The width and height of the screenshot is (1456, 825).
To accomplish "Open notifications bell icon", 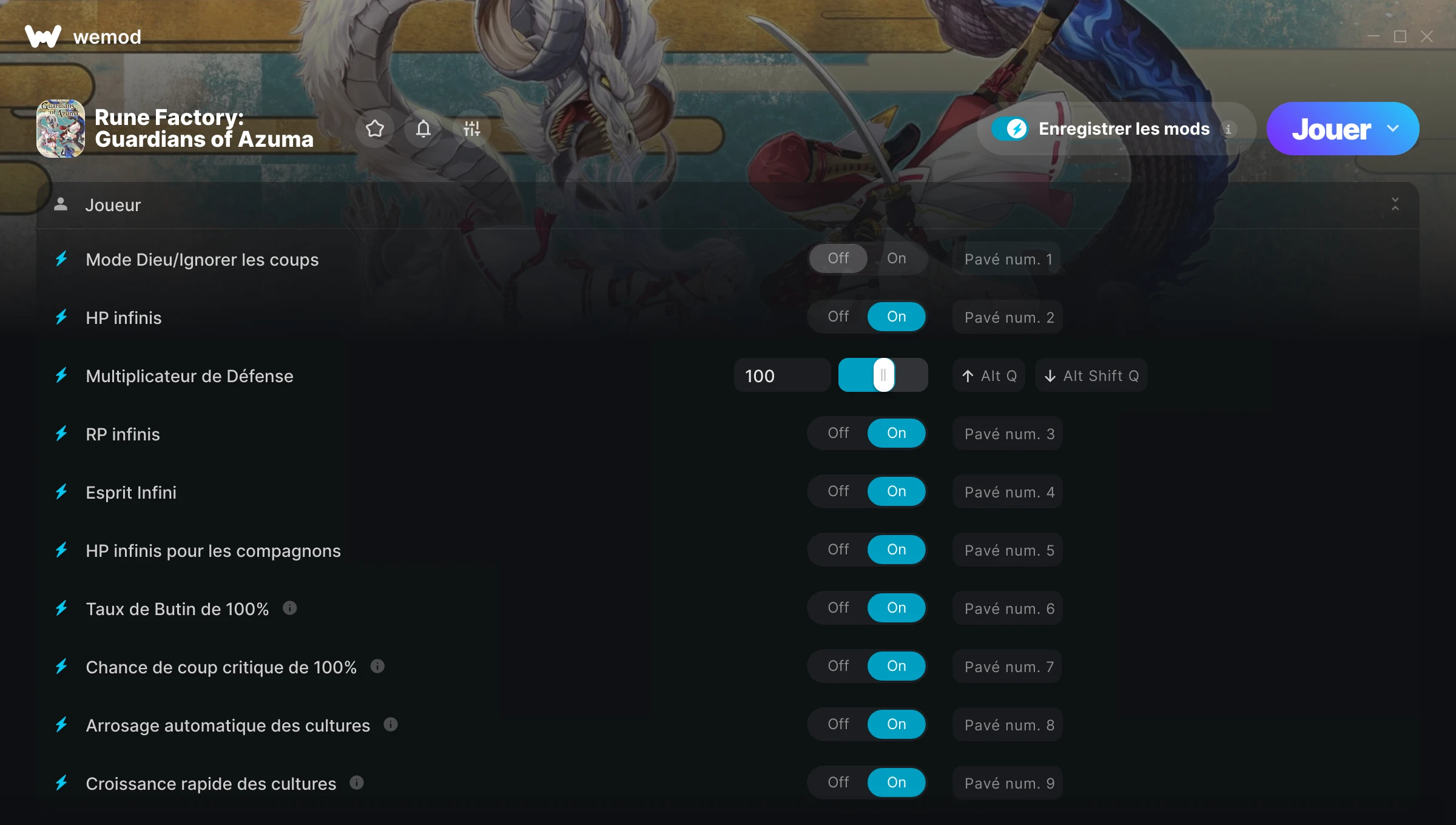I will pos(423,129).
